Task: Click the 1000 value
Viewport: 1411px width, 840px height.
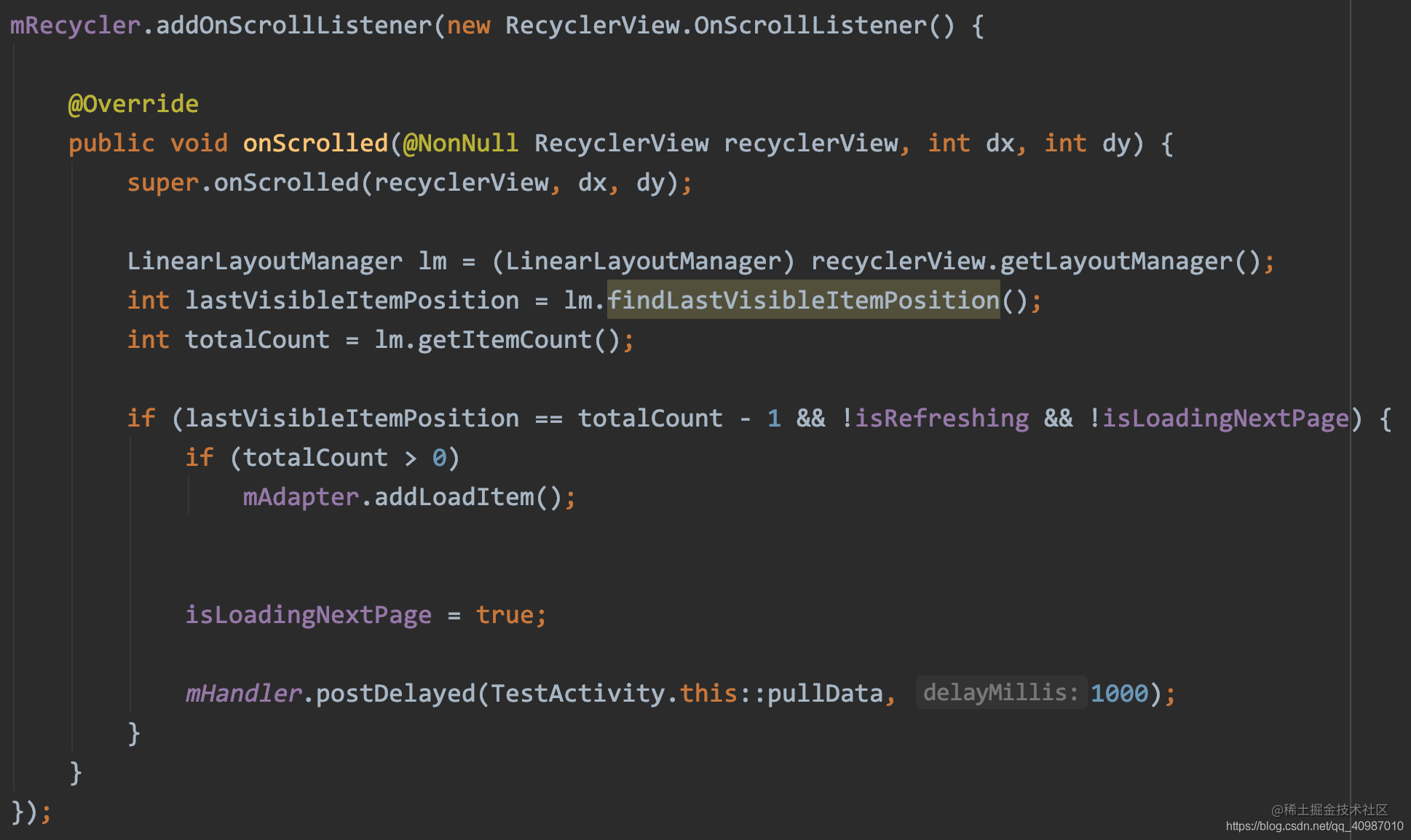Action: pos(1119,694)
